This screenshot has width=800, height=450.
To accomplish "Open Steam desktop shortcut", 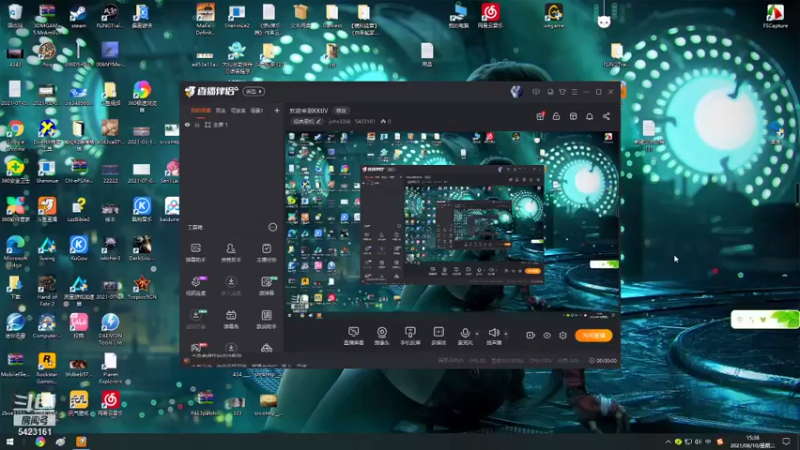I will coord(78,16).
